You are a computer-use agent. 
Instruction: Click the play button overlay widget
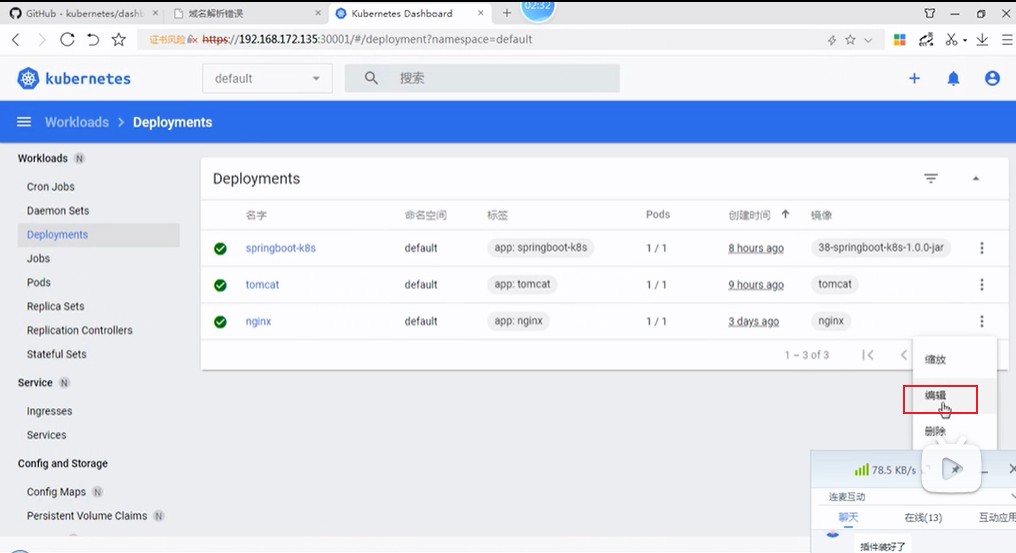coord(951,469)
